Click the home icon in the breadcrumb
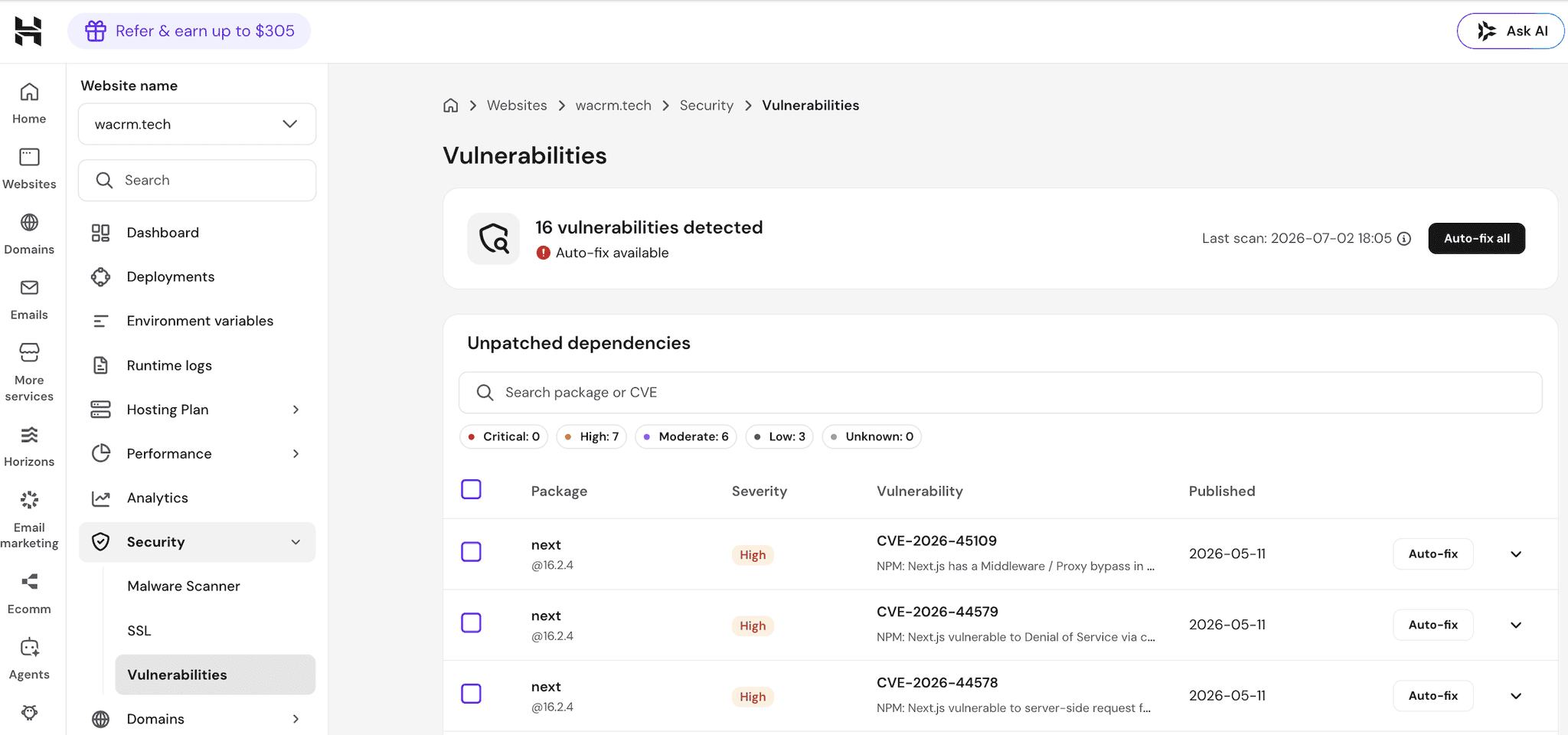This screenshot has width=1568, height=735. [451, 105]
